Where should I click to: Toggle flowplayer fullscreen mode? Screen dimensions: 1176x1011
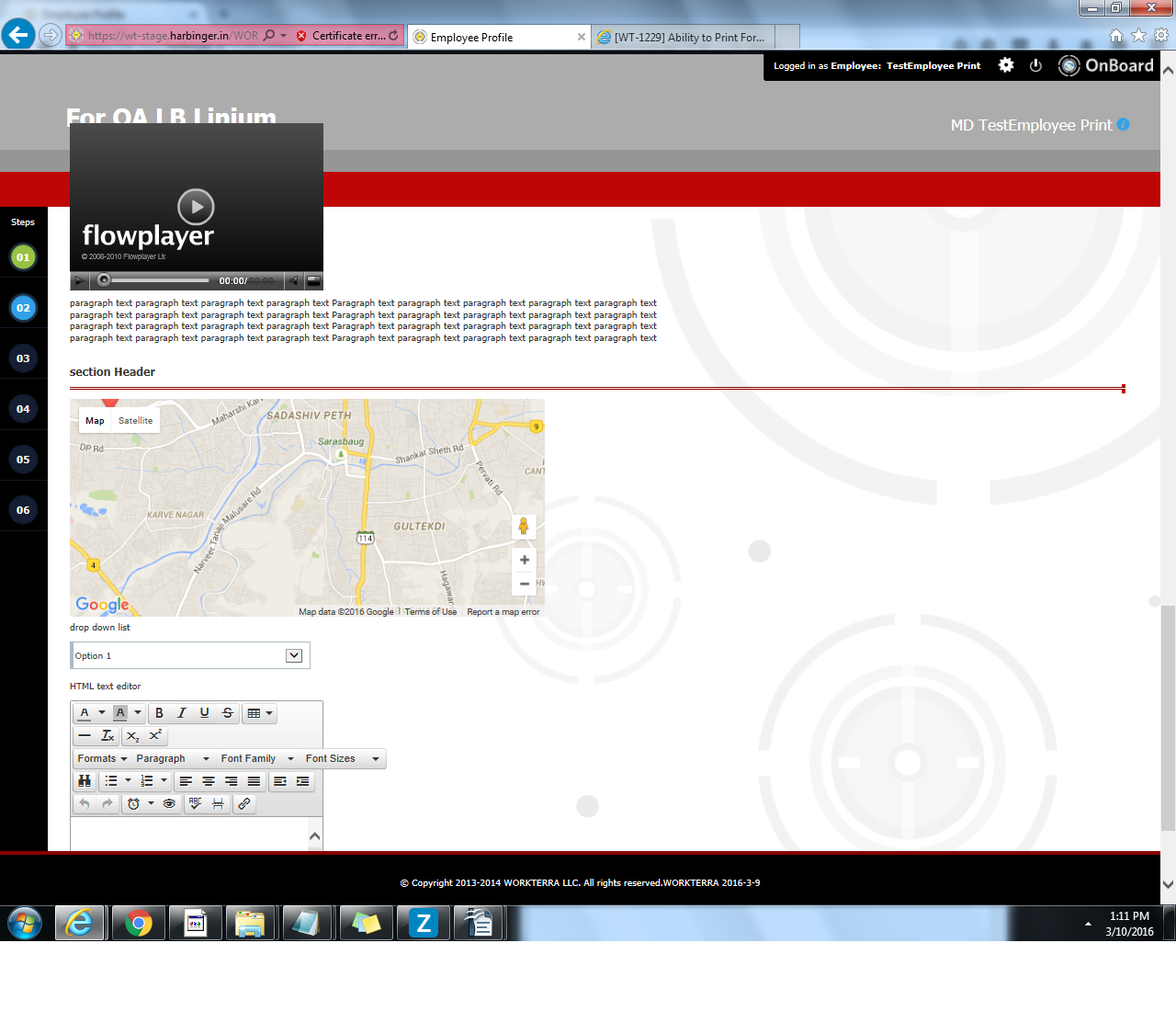click(x=313, y=280)
